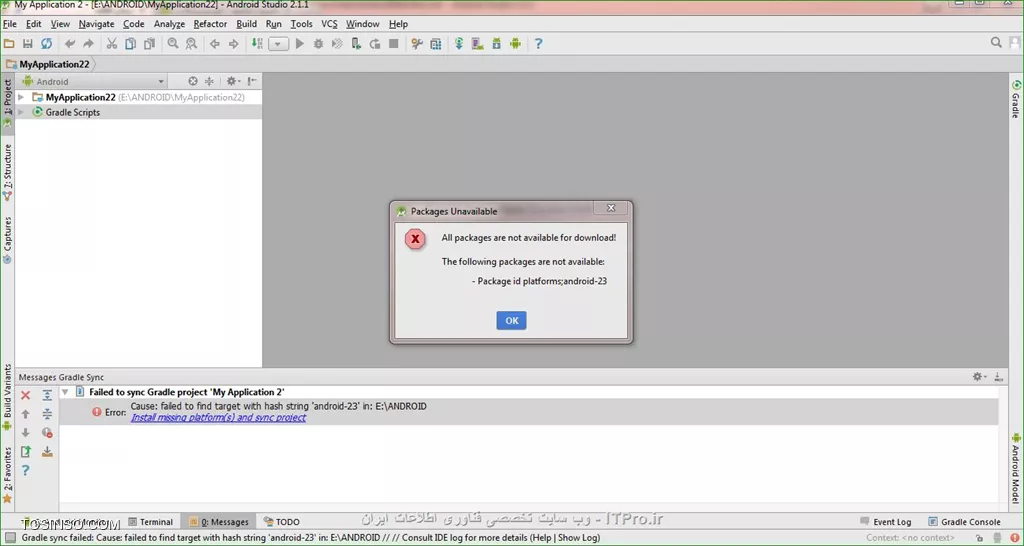
Task: Click the Attach debugger to process icon
Action: [356, 44]
